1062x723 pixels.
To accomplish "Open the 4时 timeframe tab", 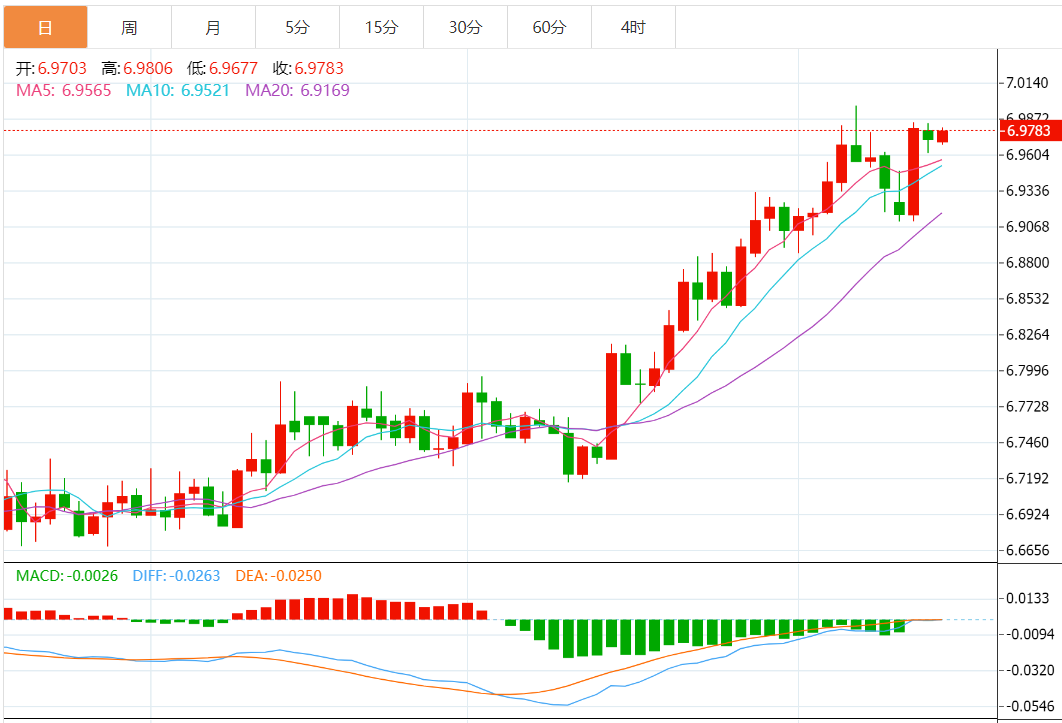I will coord(633,27).
